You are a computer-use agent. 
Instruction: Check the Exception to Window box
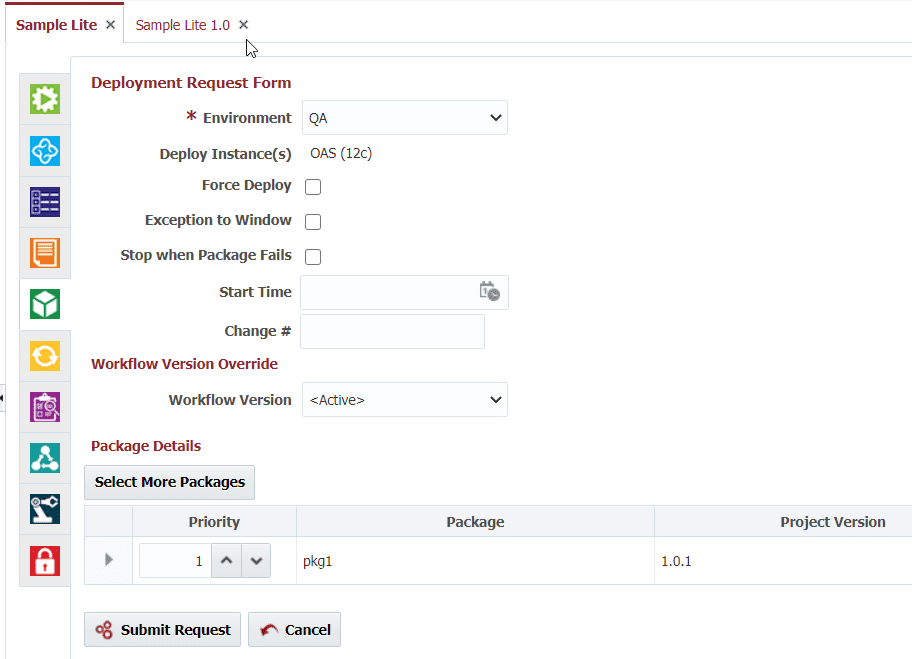coord(313,222)
